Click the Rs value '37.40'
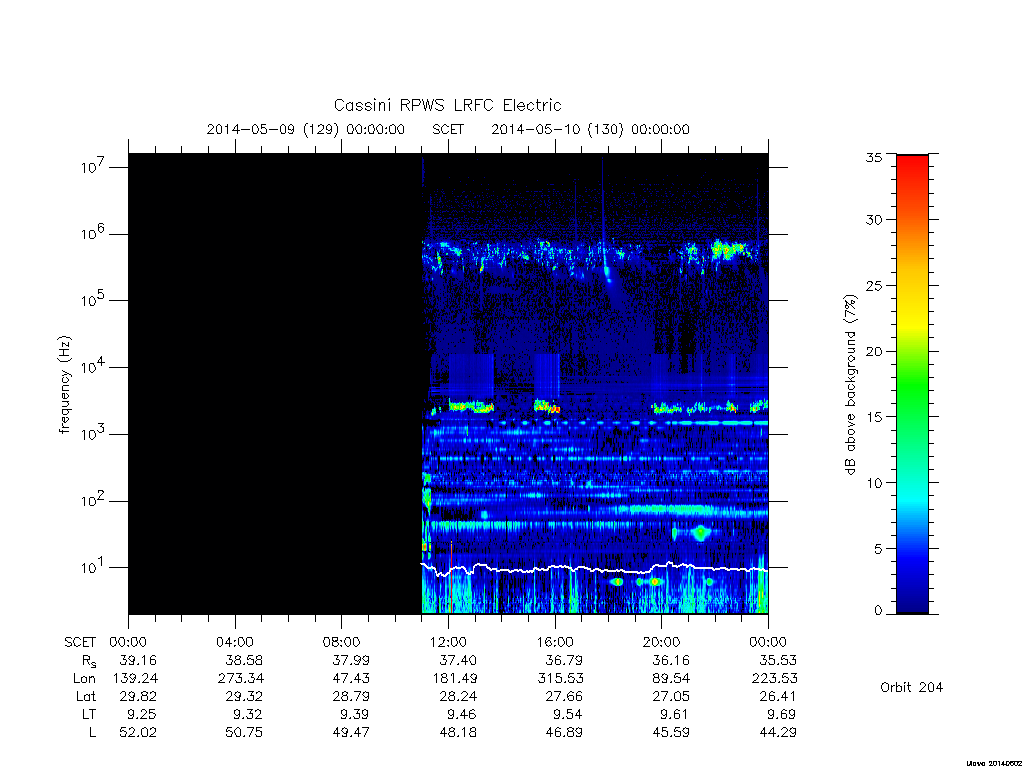This screenshot has width=1024, height=768. pyautogui.click(x=458, y=660)
